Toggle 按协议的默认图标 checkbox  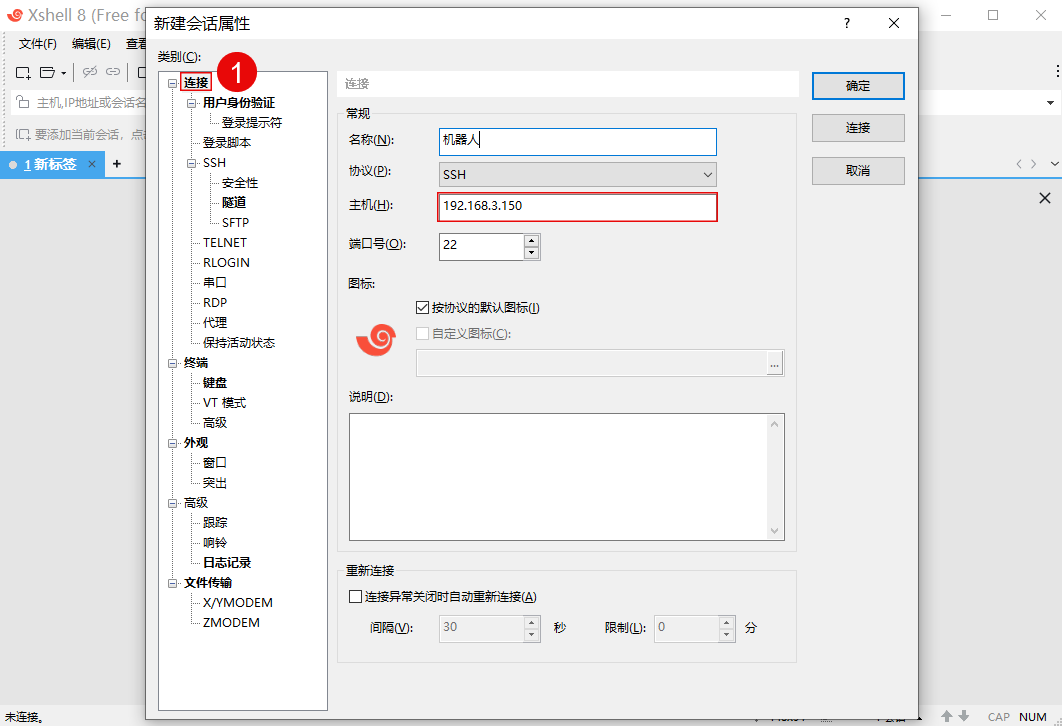[x=422, y=308]
